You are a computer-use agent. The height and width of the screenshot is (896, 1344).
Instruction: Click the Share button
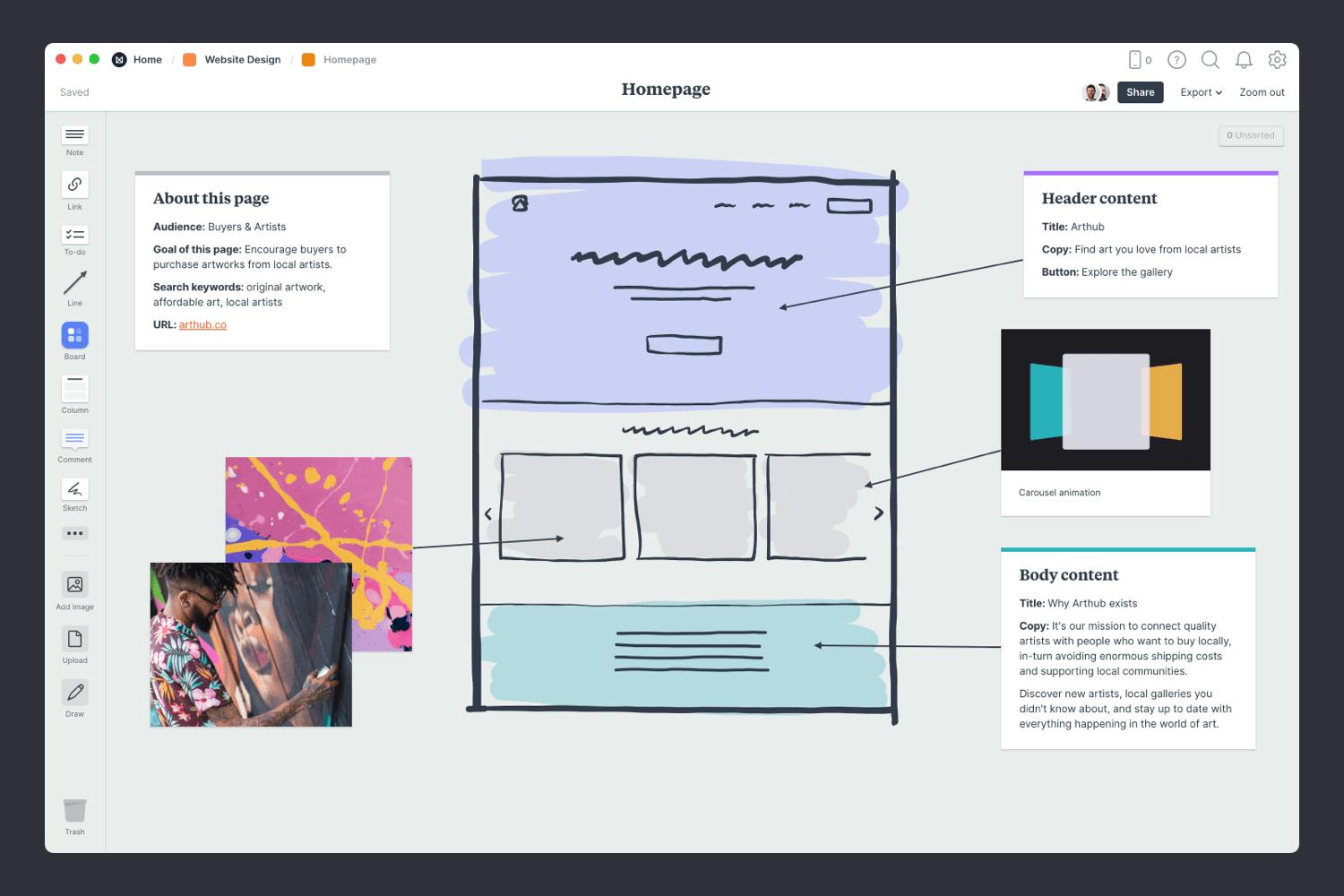pyautogui.click(x=1140, y=91)
